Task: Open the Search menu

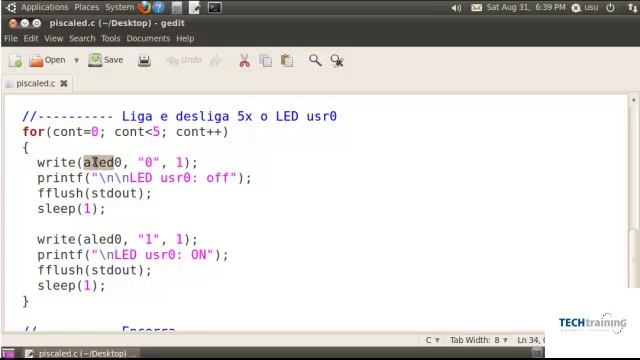Action: (x=82, y=38)
